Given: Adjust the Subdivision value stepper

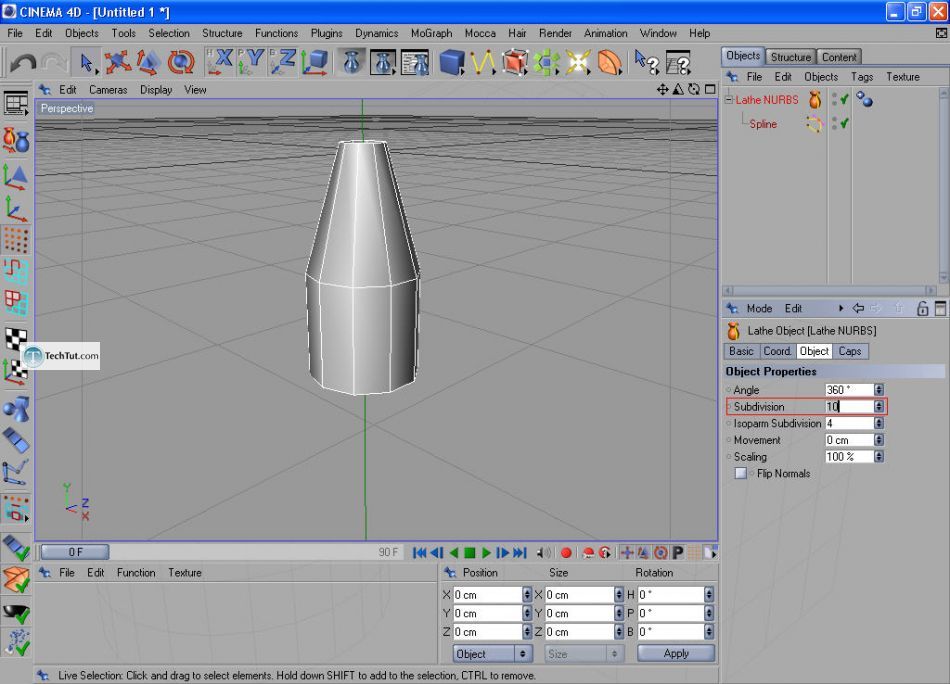Looking at the screenshot, I should pos(879,407).
